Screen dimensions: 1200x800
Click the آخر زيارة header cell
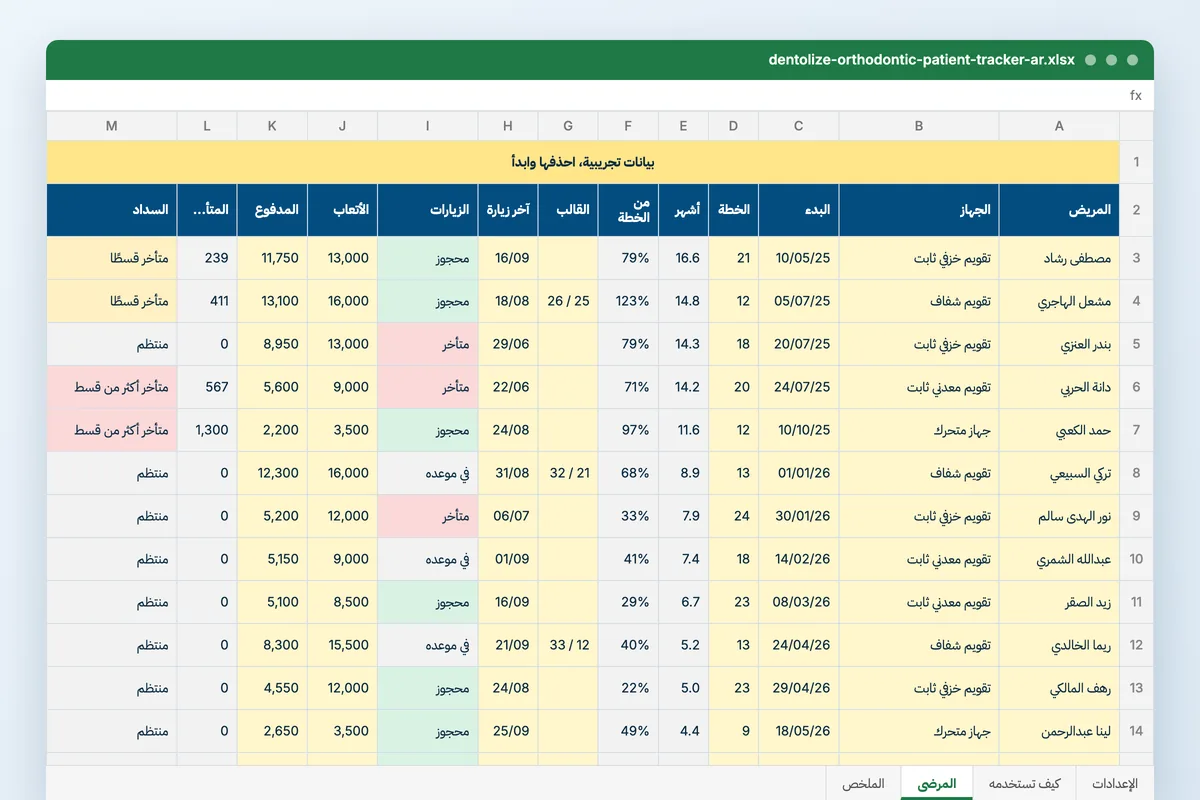click(508, 210)
